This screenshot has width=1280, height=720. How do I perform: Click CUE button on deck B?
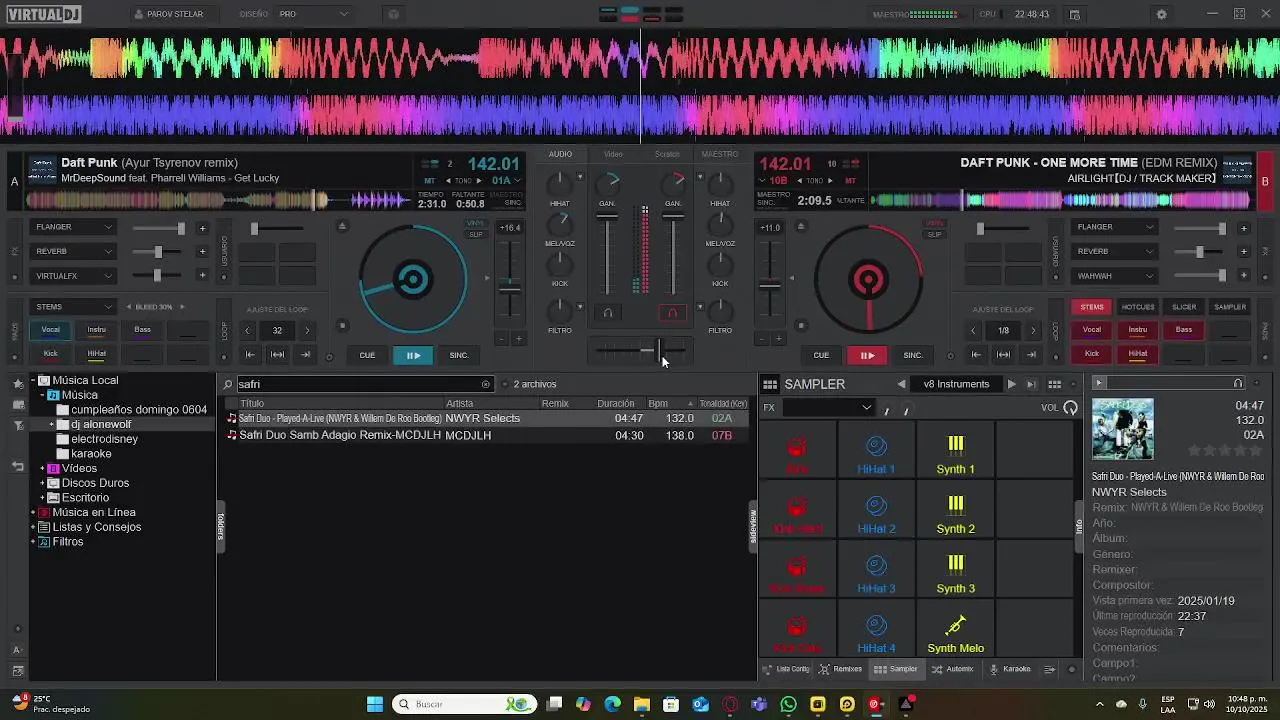pyautogui.click(x=821, y=355)
